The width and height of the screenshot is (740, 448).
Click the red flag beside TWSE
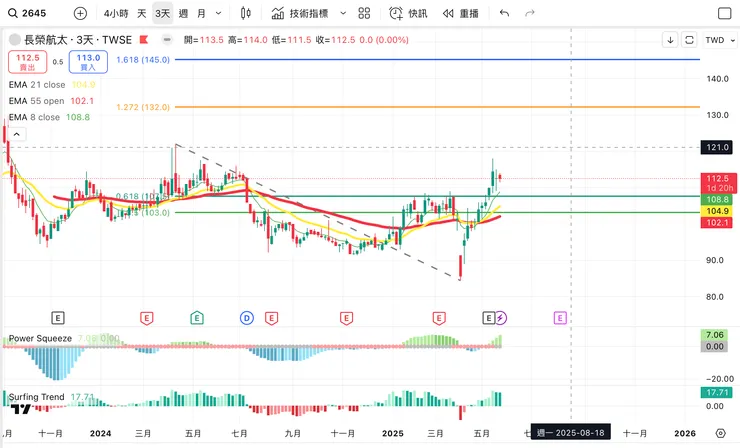pyautogui.click(x=144, y=40)
